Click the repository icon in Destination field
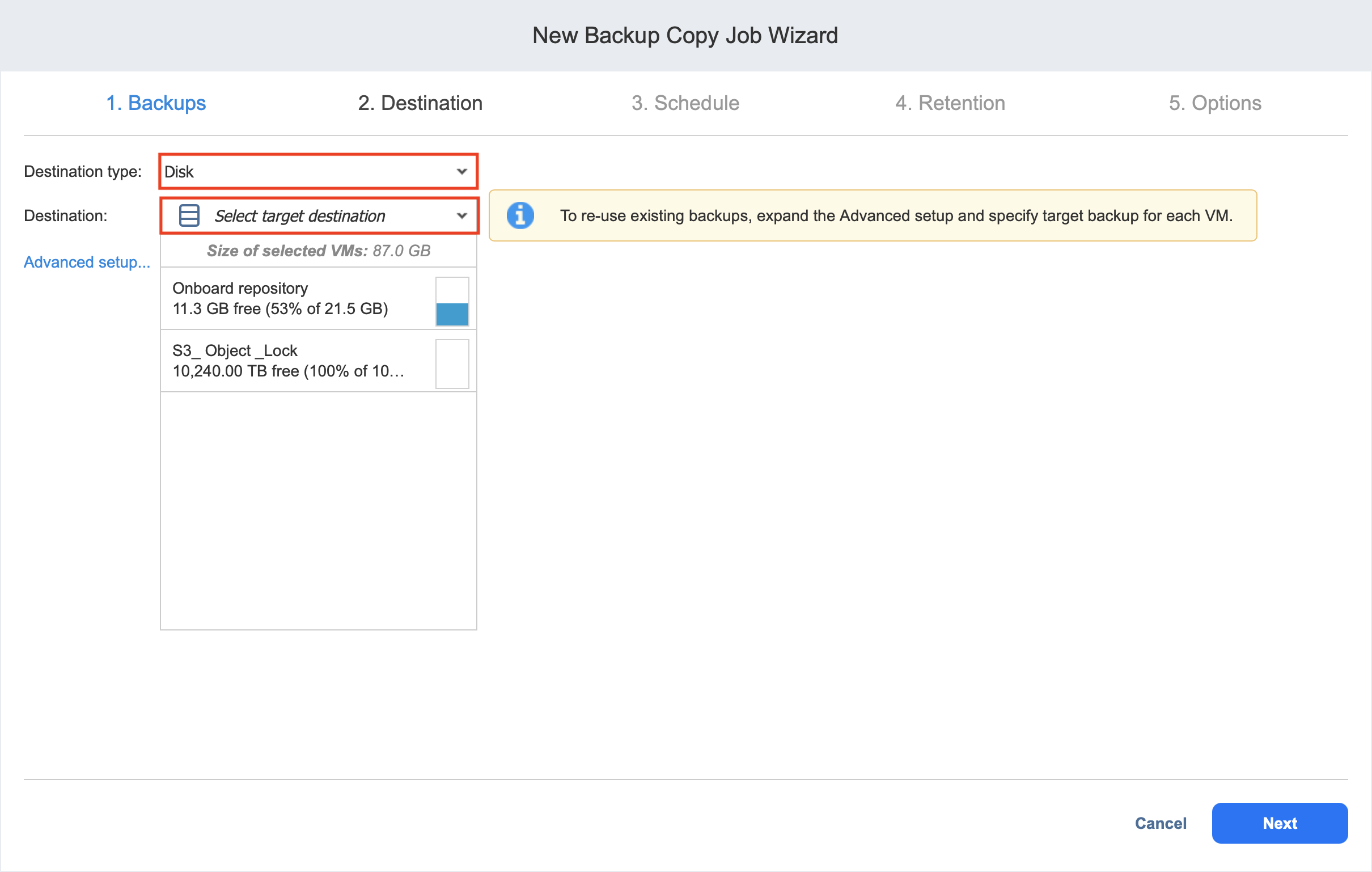Screen dimensions: 1372x872 click(189, 215)
